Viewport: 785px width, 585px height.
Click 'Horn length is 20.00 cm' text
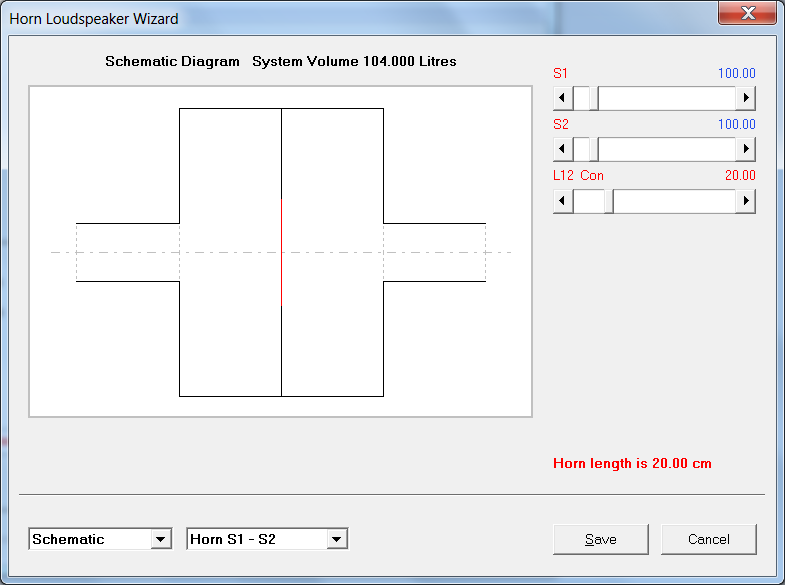632,463
